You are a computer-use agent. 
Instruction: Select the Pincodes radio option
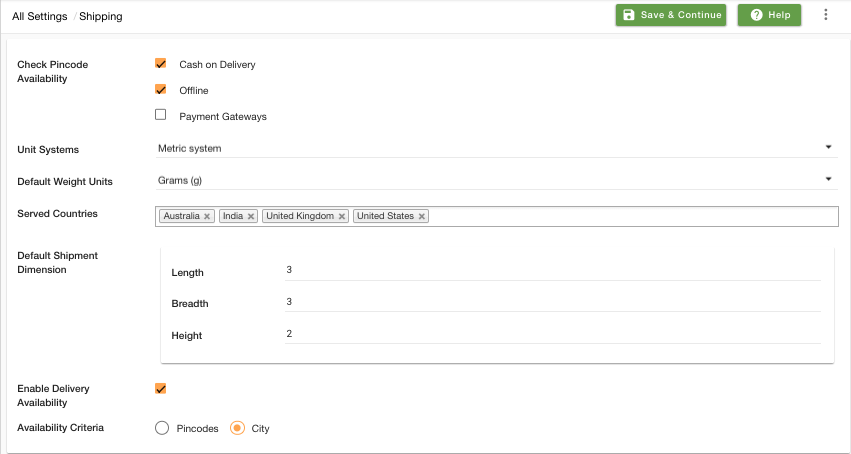(162, 428)
